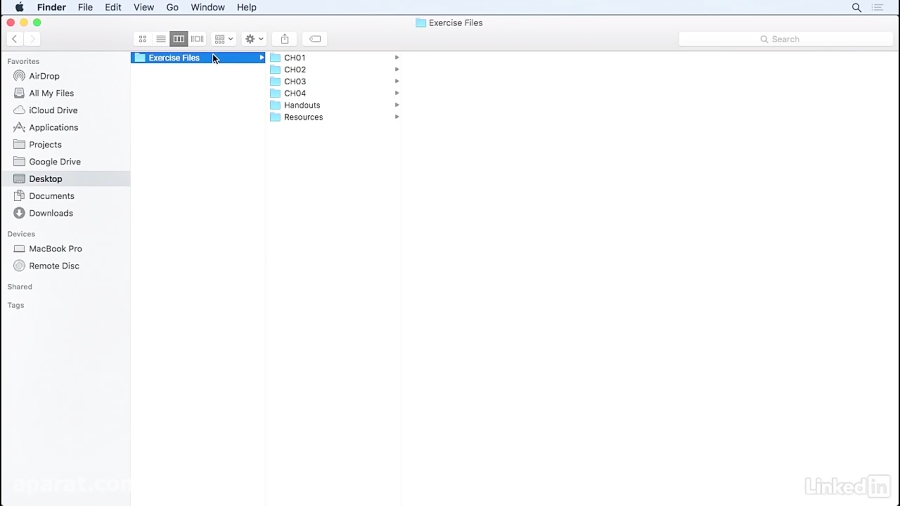Go back with the back arrow

[15, 39]
